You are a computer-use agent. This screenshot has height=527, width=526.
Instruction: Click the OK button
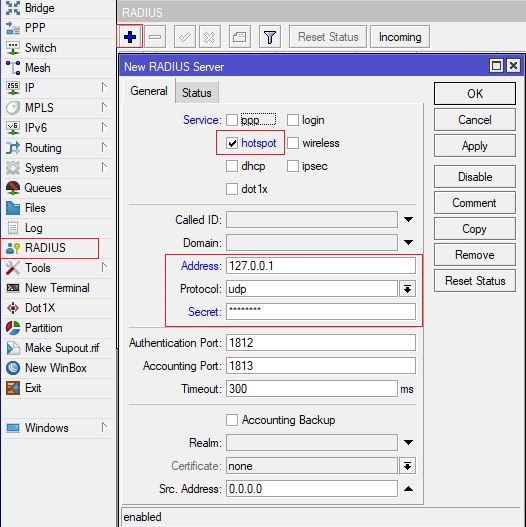click(475, 93)
